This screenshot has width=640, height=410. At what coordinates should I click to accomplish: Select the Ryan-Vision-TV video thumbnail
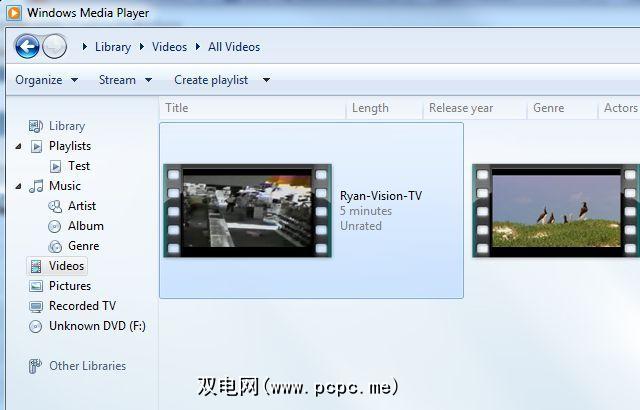(247, 211)
